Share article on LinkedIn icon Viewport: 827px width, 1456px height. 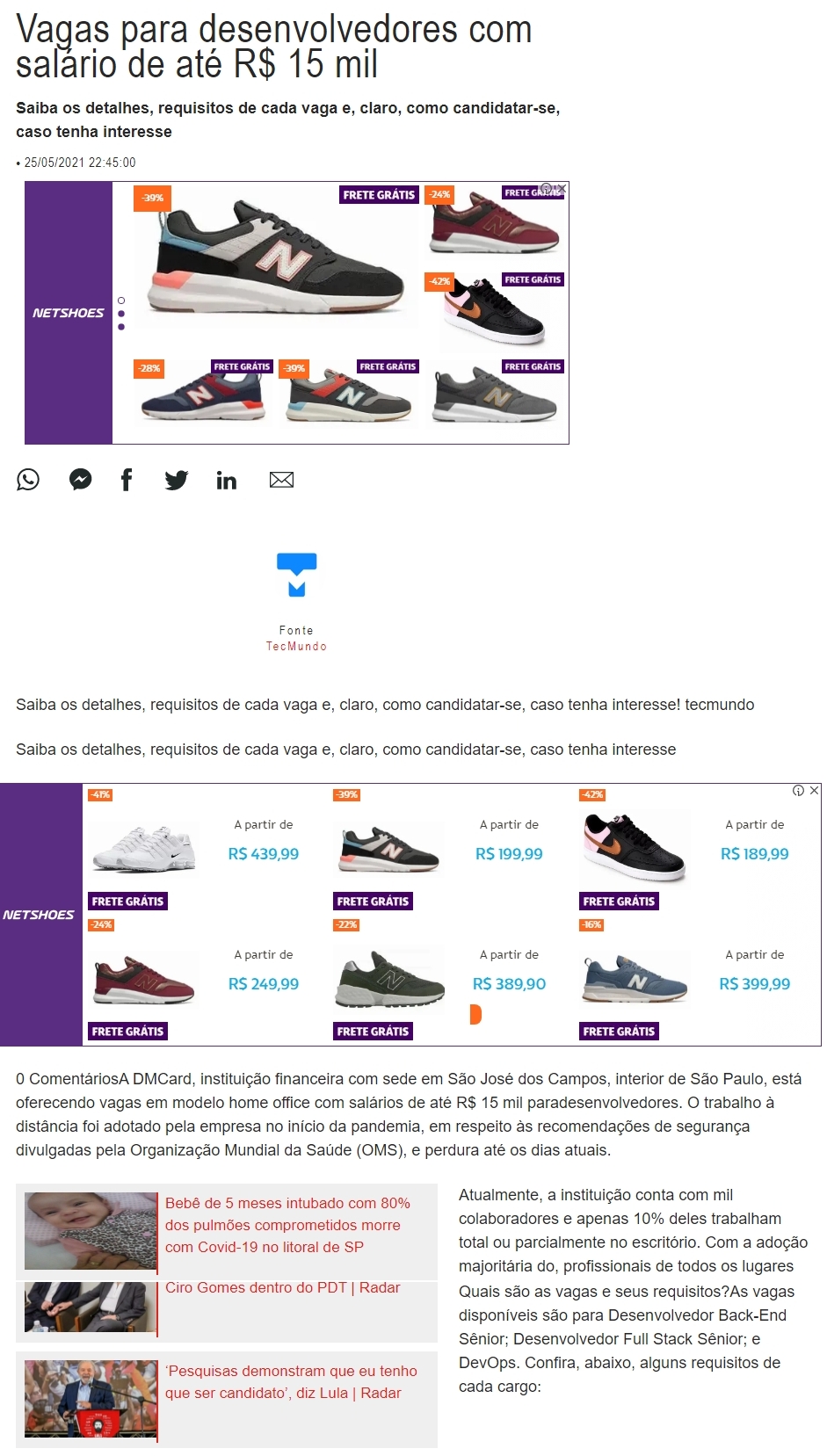[227, 480]
